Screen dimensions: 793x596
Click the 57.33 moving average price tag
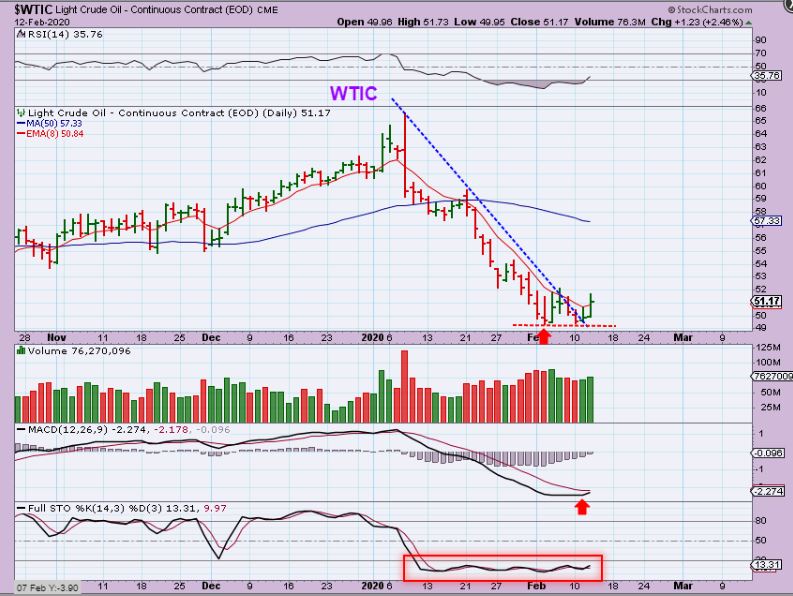pos(767,221)
